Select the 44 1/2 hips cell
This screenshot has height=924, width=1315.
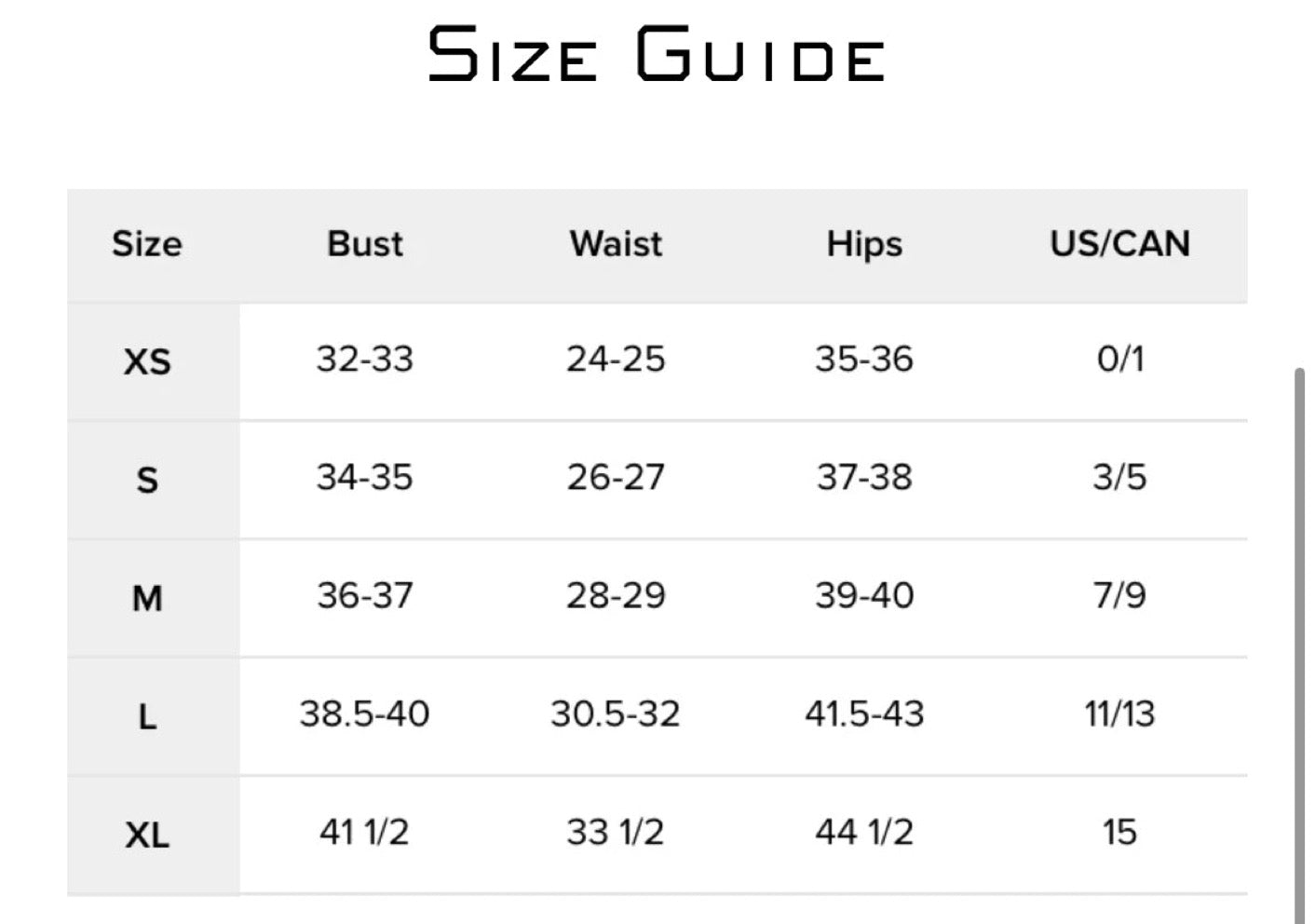[864, 832]
